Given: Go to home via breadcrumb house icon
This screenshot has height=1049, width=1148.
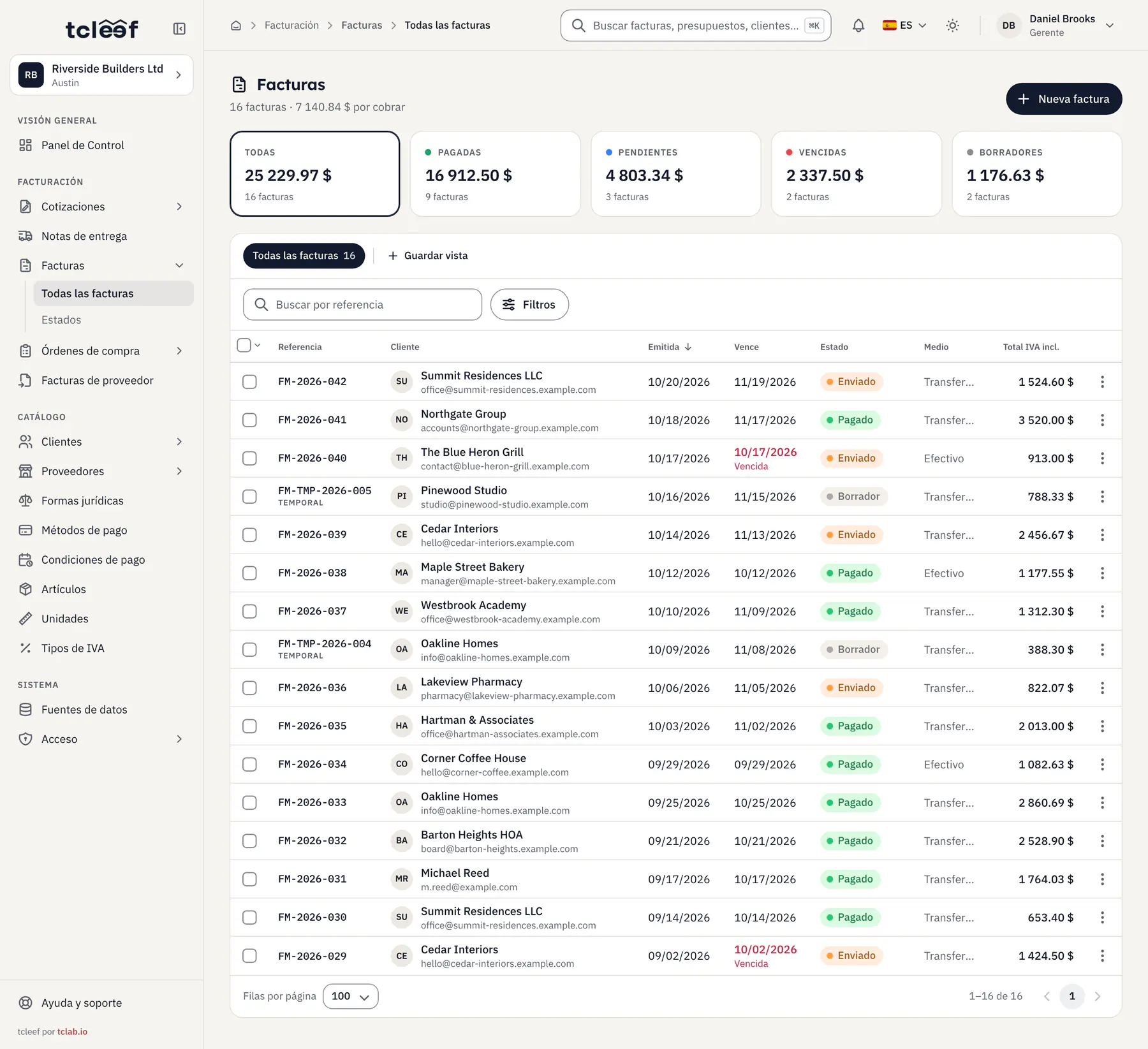Looking at the screenshot, I should (x=236, y=26).
